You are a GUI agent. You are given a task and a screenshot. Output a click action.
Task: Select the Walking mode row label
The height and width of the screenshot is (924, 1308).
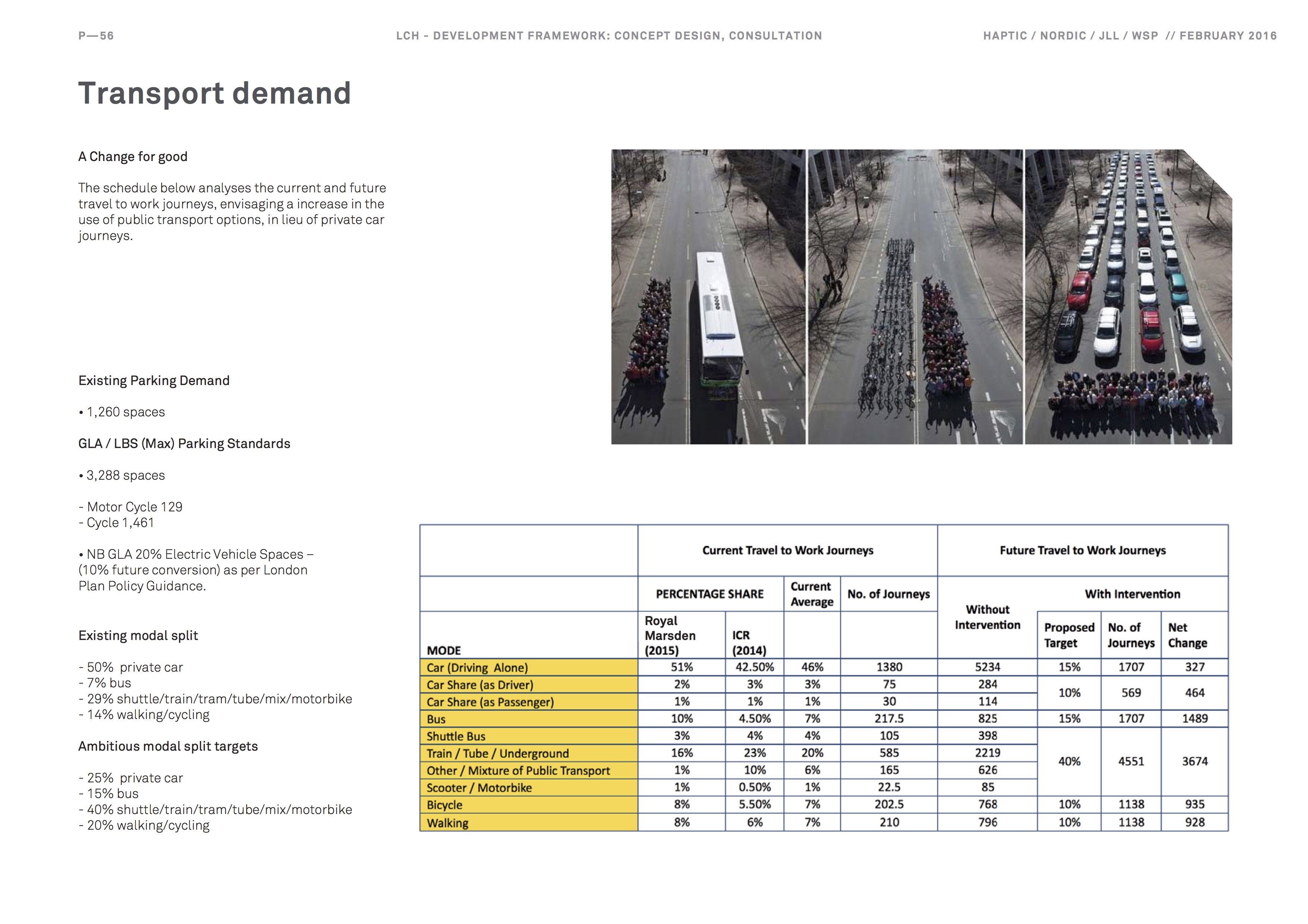pos(528,823)
